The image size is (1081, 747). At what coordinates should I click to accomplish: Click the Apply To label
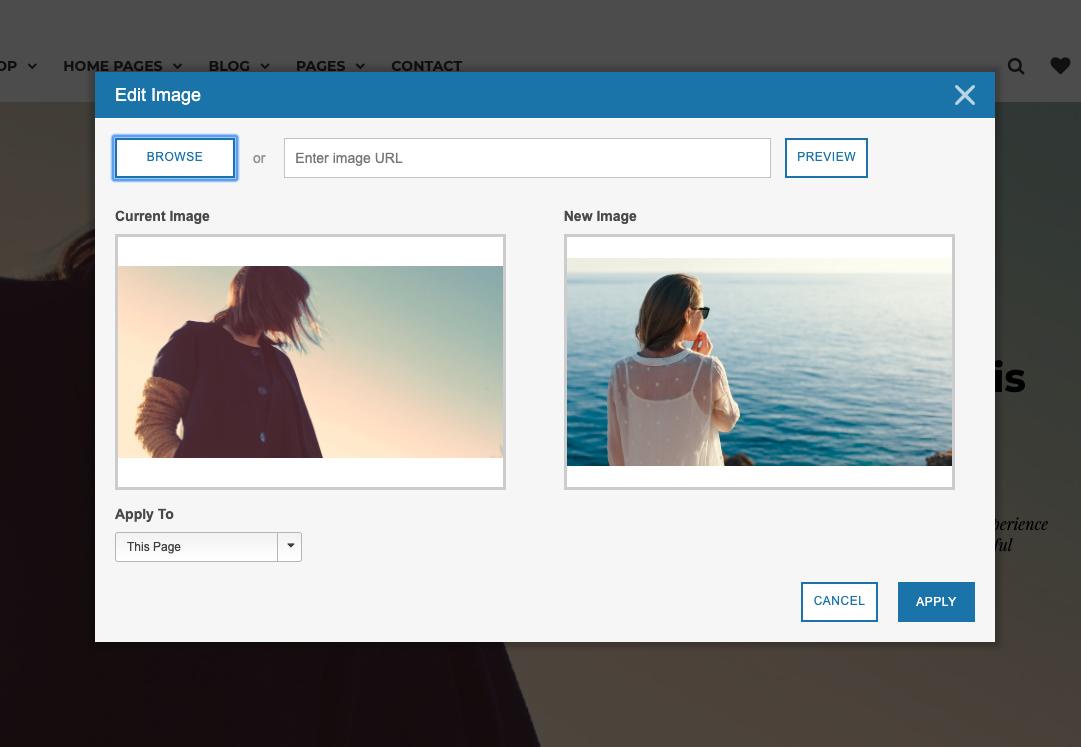point(144,514)
